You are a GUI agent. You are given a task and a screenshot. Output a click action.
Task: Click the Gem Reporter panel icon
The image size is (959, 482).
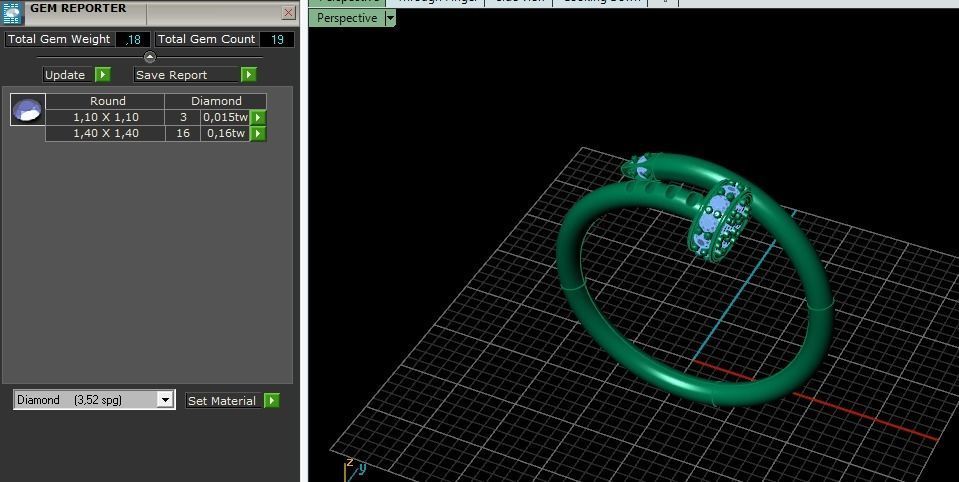(x=13, y=12)
